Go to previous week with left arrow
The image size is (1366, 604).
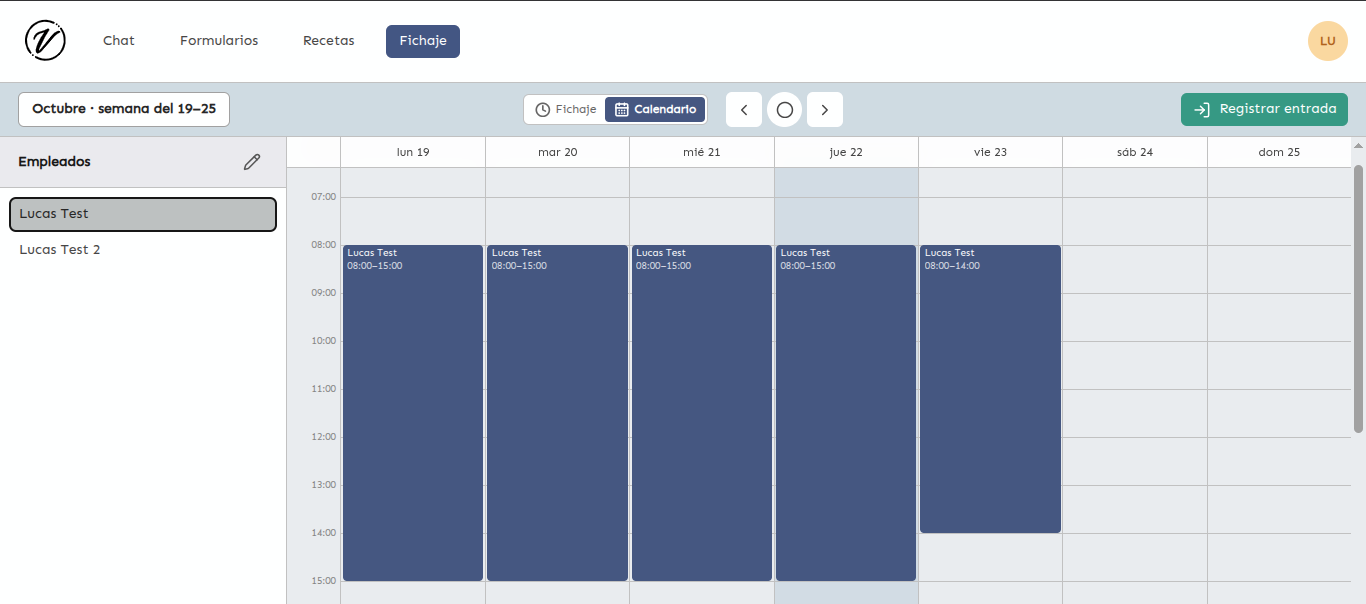coord(744,110)
